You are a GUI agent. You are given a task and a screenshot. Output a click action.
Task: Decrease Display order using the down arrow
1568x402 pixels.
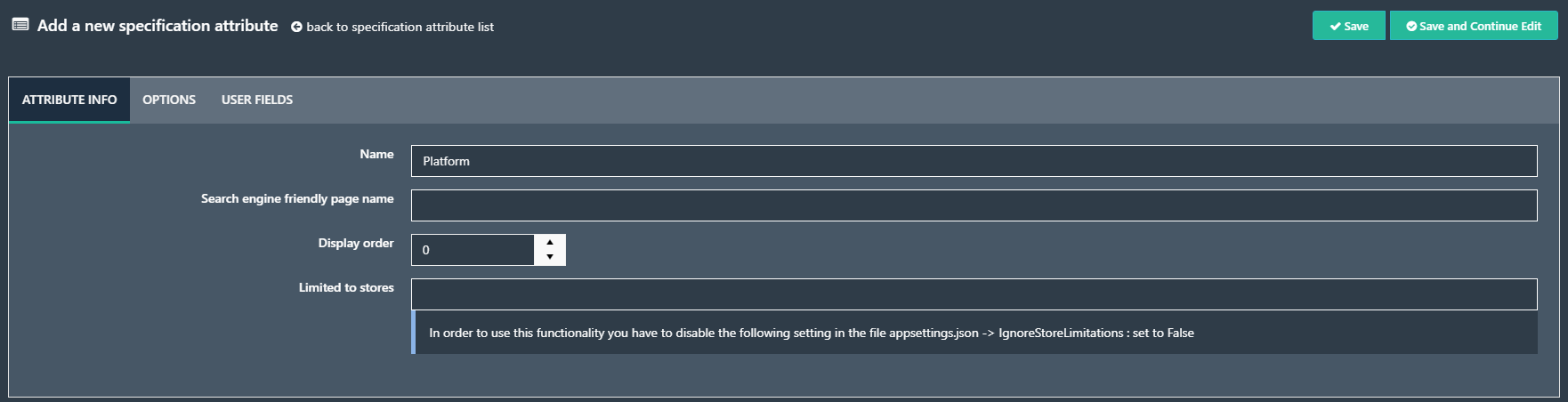550,257
